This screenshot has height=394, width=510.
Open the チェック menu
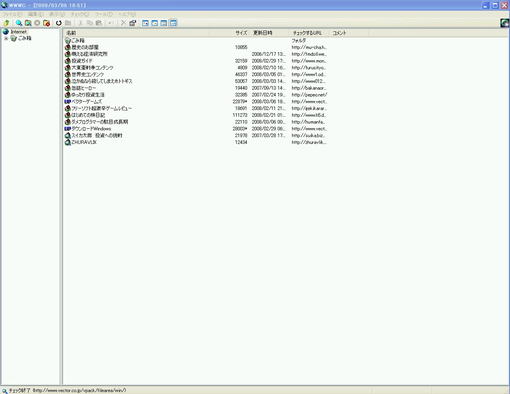click(80, 14)
